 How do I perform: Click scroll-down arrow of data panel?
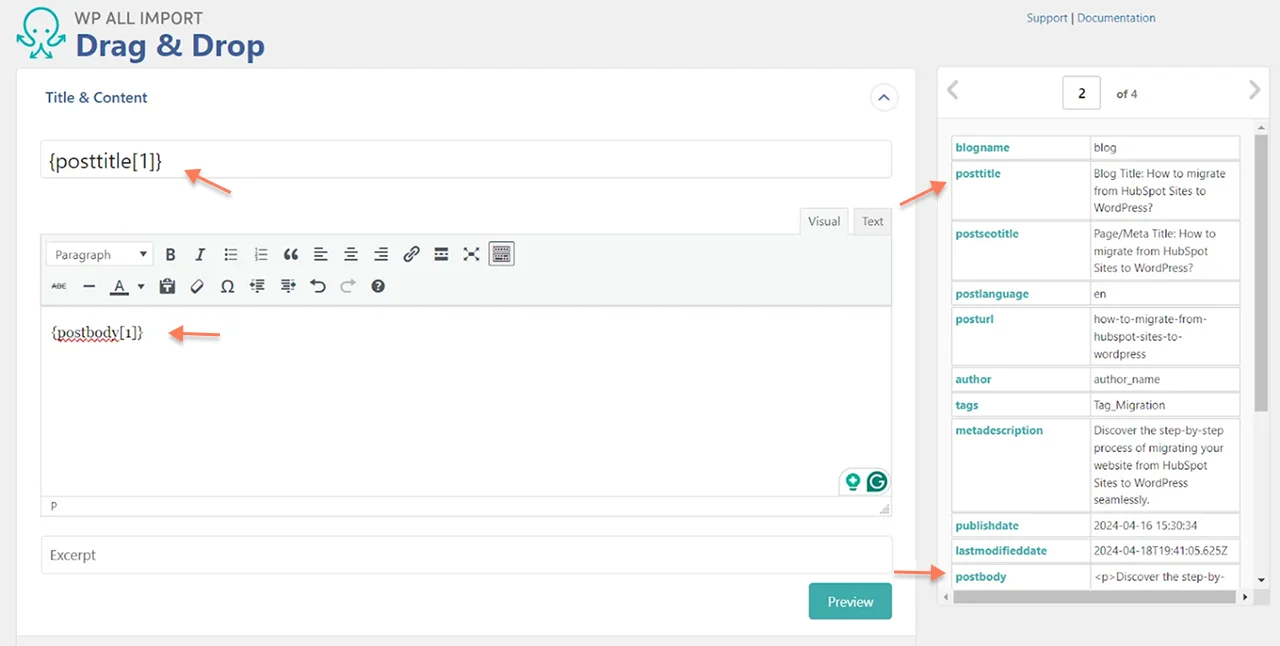click(1261, 580)
